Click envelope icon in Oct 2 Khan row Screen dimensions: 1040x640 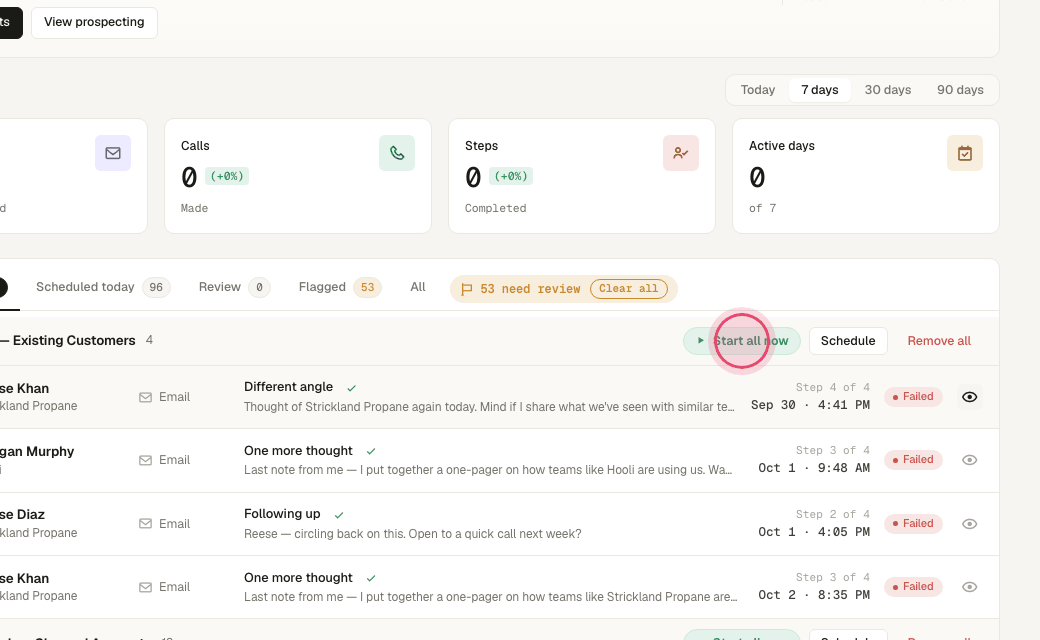click(145, 587)
